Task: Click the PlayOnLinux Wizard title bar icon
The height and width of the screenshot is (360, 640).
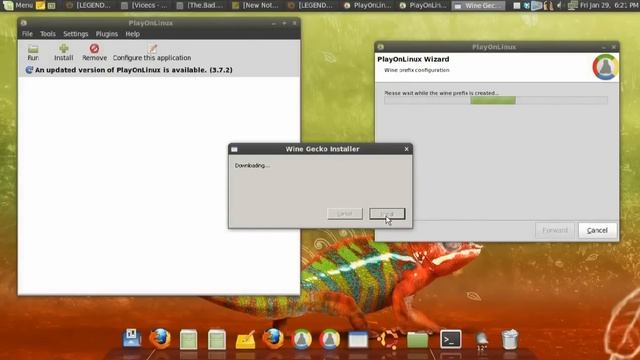Action: tap(380, 47)
